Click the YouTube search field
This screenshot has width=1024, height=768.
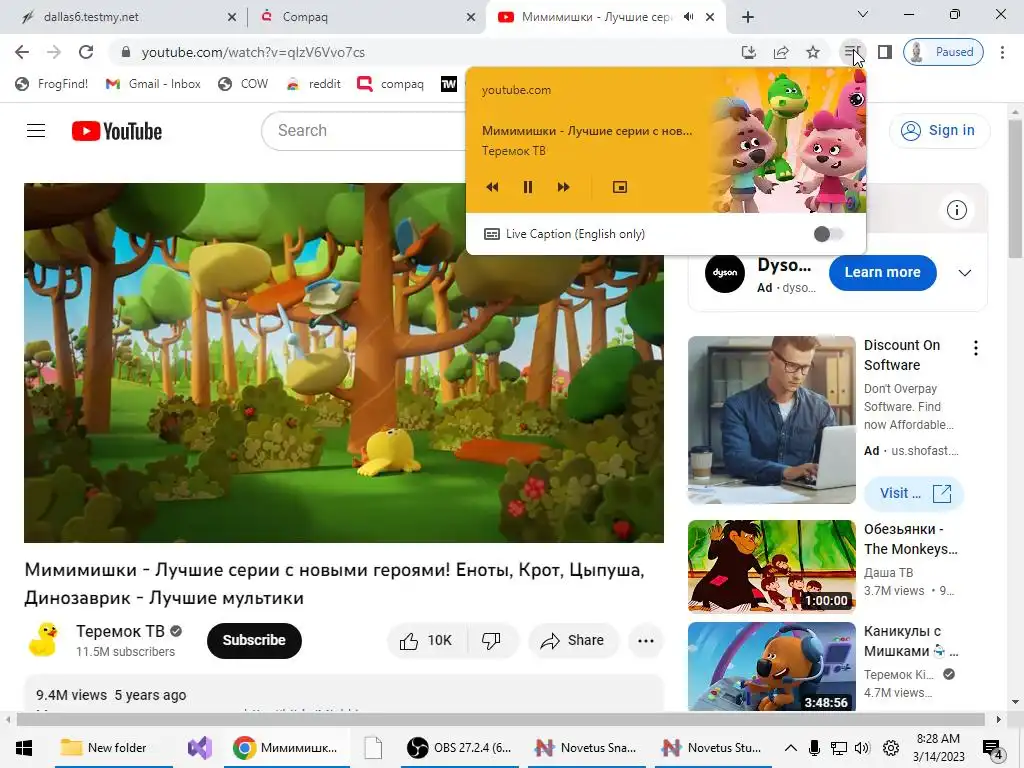tap(362, 131)
